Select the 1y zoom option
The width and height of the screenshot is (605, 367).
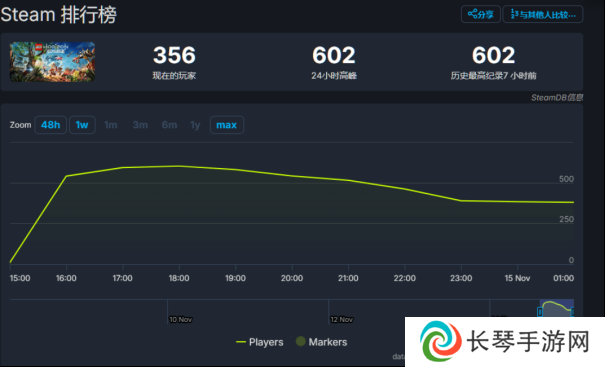tap(195, 125)
